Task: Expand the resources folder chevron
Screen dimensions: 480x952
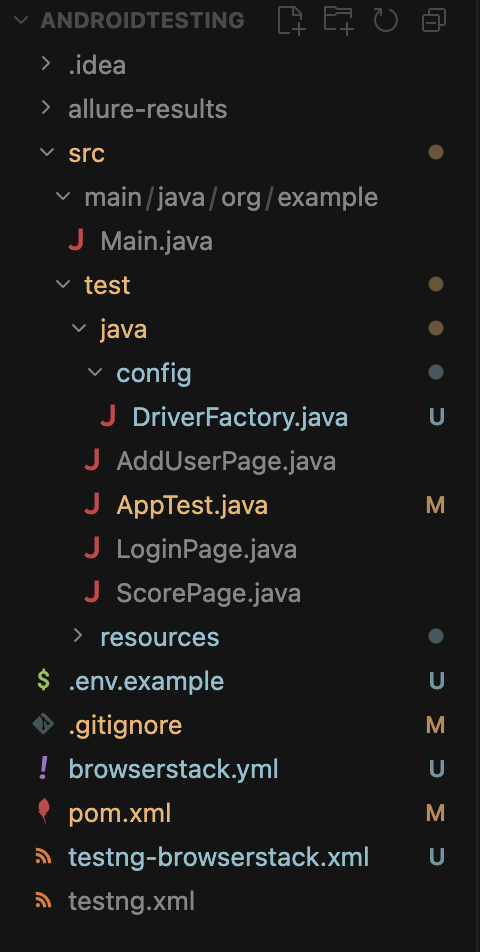Action: pos(77,636)
